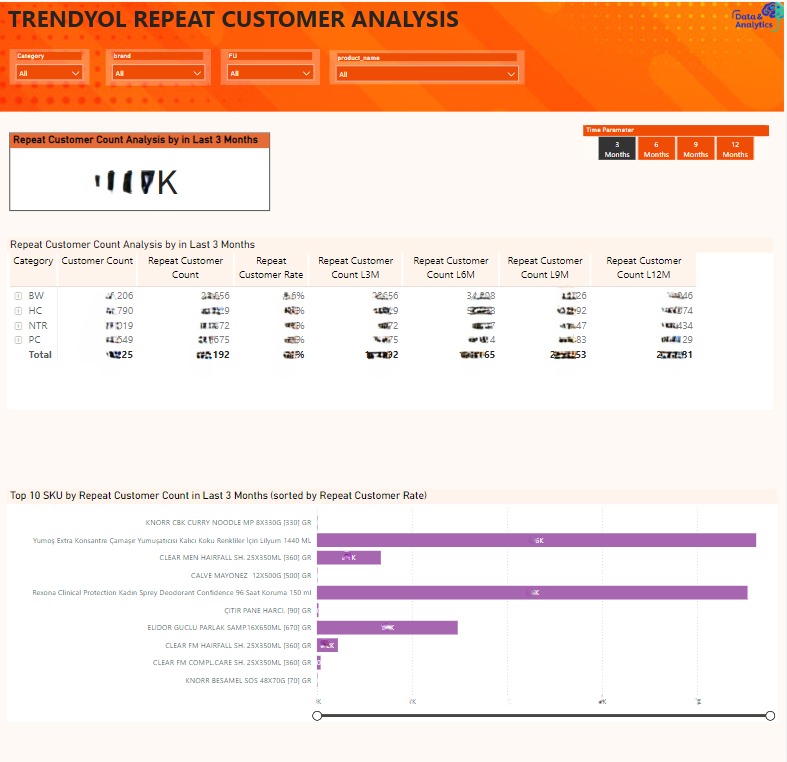Expand the NTR category row
The height and width of the screenshot is (762, 787).
pyautogui.click(x=19, y=326)
